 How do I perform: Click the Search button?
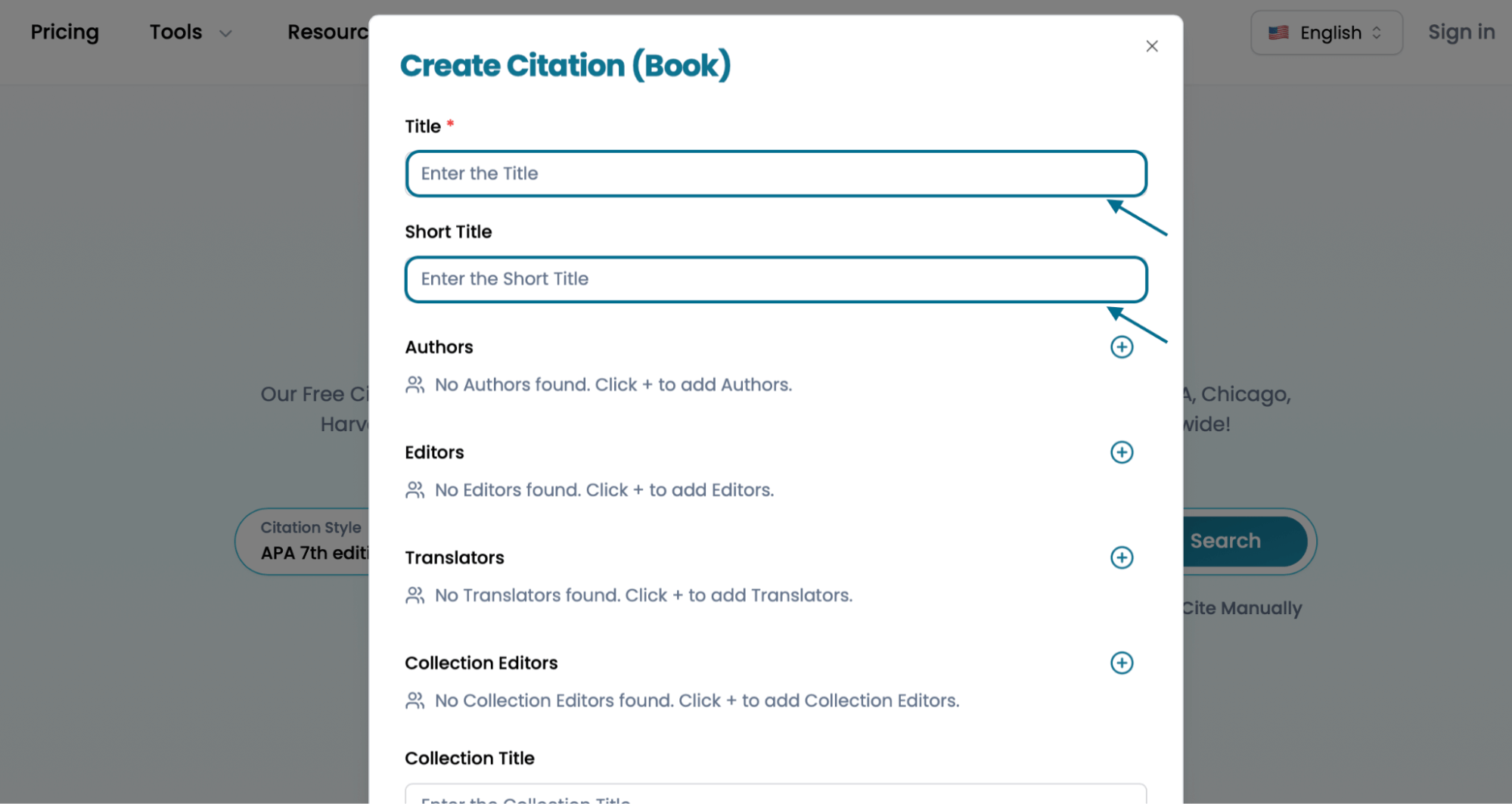pyautogui.click(x=1225, y=541)
